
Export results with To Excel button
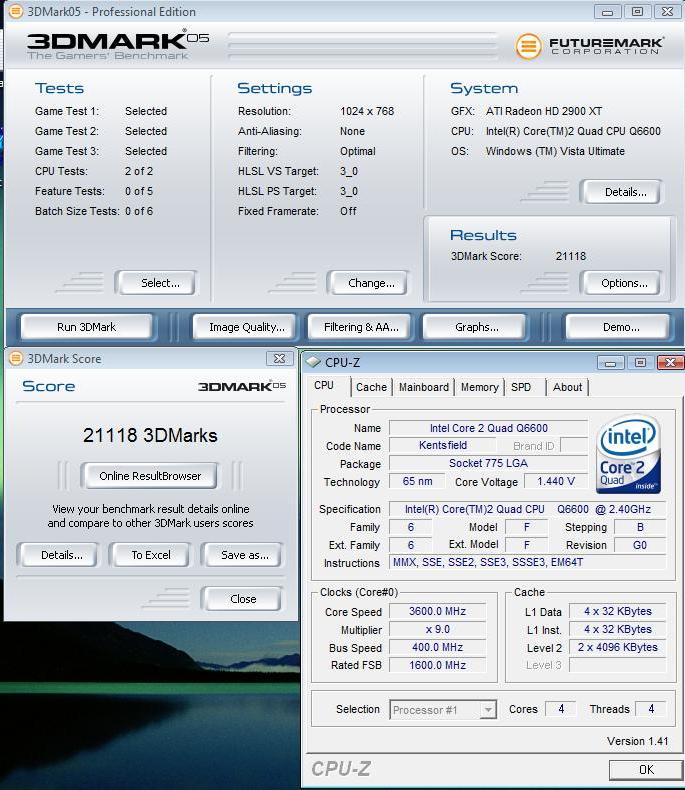pyautogui.click(x=151, y=555)
